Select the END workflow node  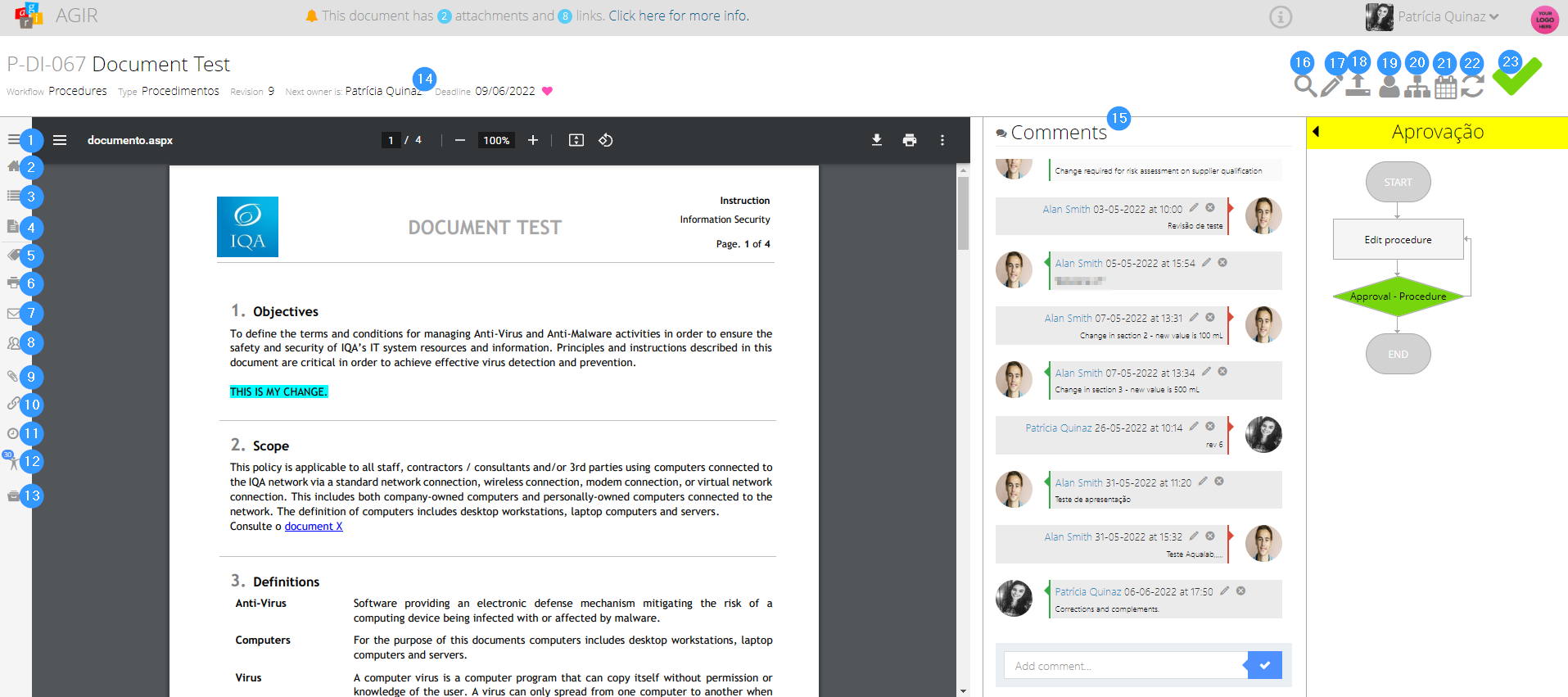pyautogui.click(x=1398, y=354)
